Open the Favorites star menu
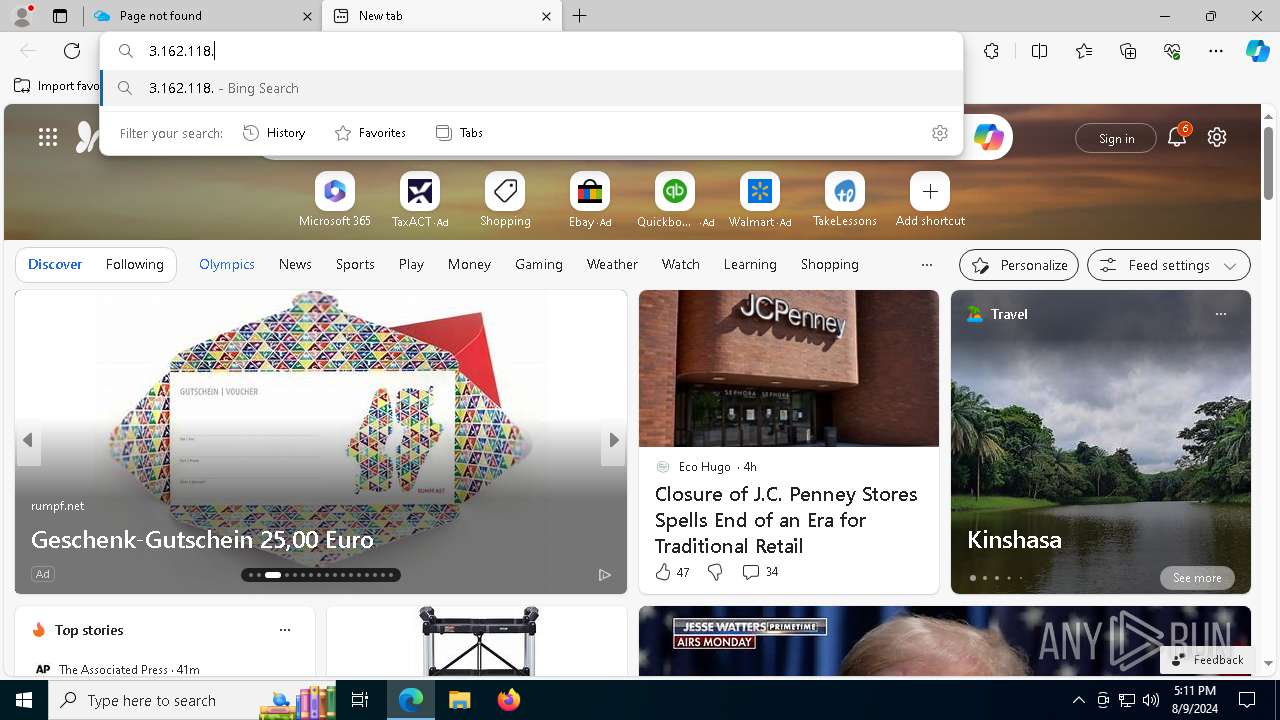1280x720 pixels. 1084,51
